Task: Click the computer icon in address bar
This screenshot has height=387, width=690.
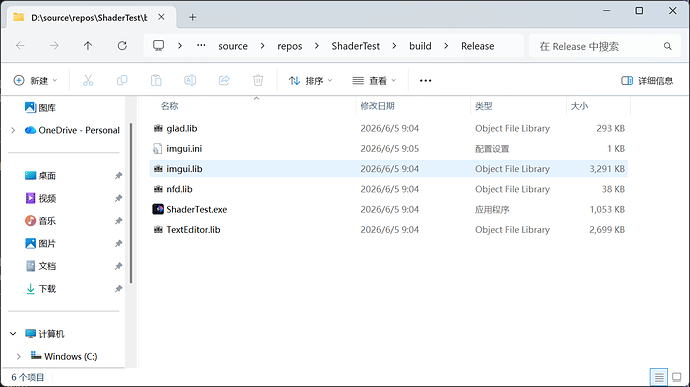Action: (158, 46)
